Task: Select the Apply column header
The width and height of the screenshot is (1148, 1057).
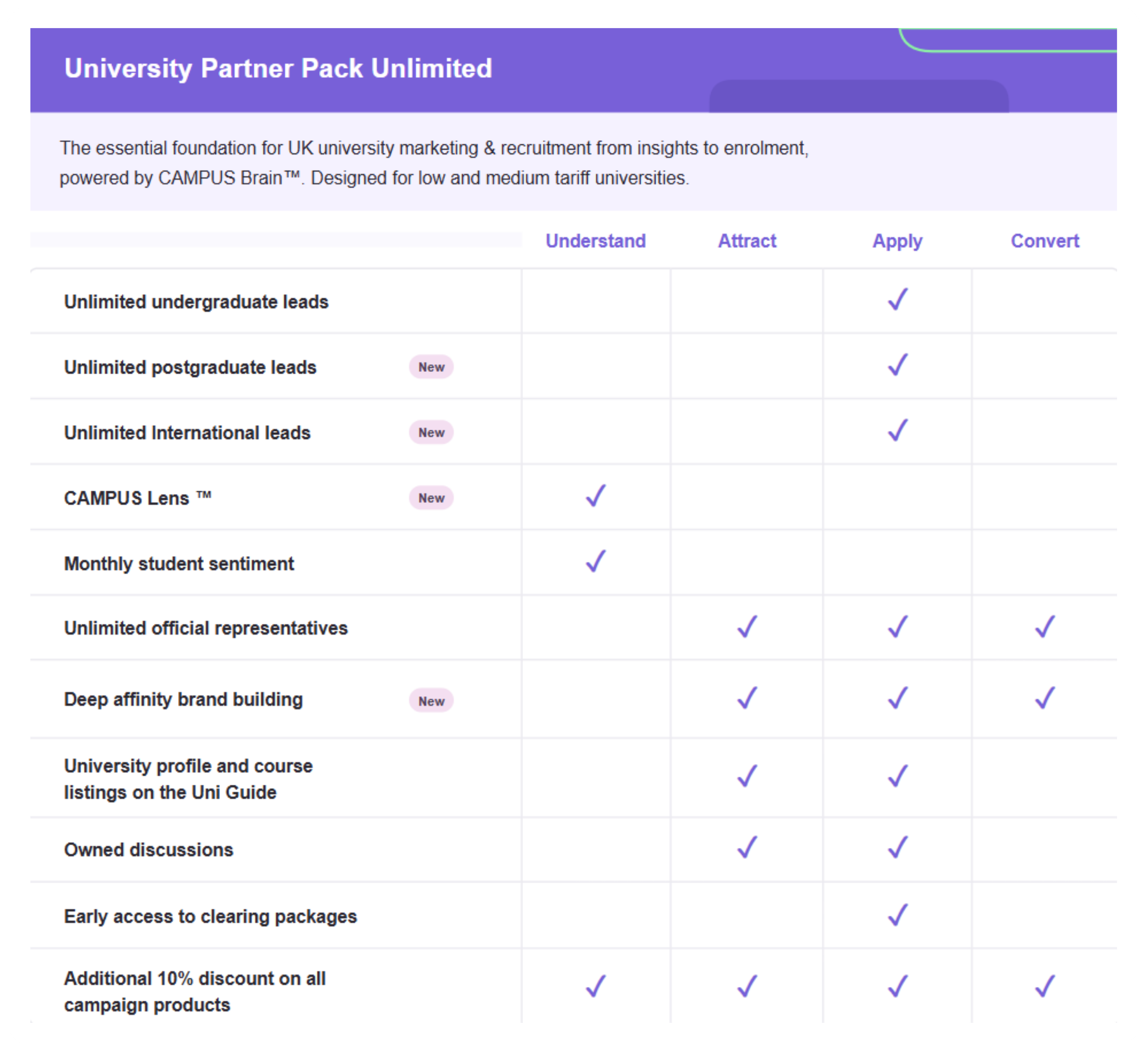Action: tap(897, 241)
